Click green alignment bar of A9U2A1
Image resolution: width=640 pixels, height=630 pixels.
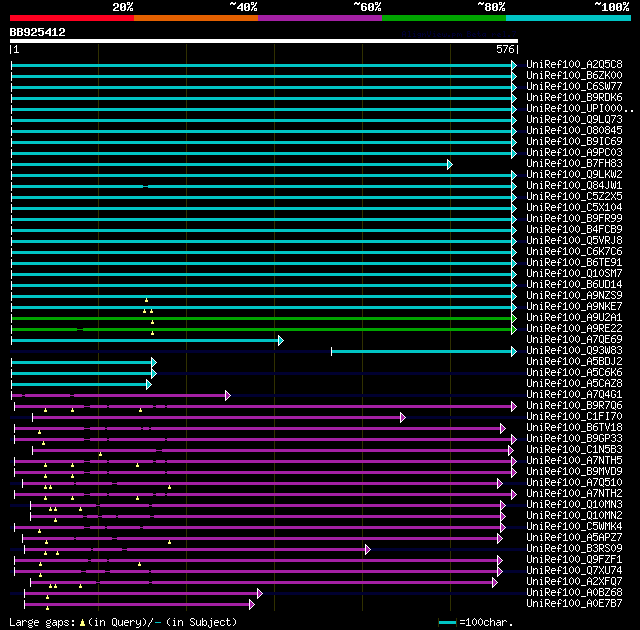(261, 318)
